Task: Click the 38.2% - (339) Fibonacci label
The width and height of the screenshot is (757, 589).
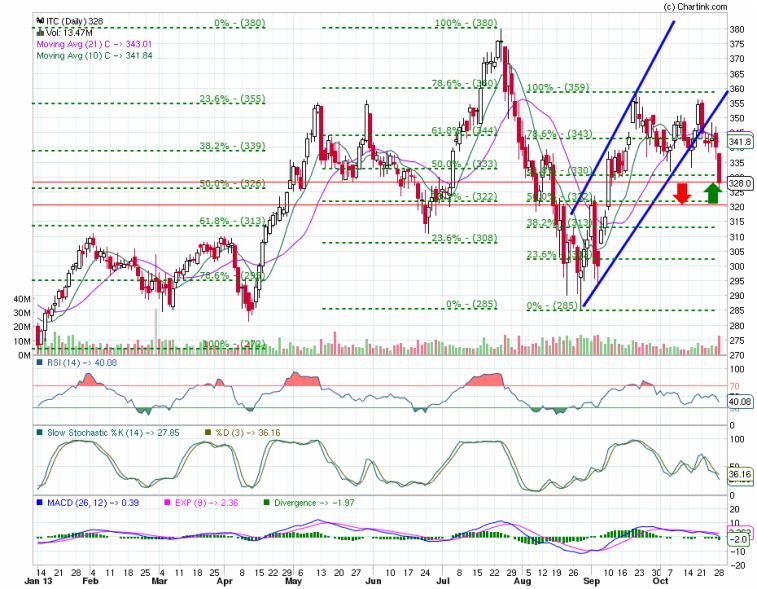Action: tap(233, 146)
